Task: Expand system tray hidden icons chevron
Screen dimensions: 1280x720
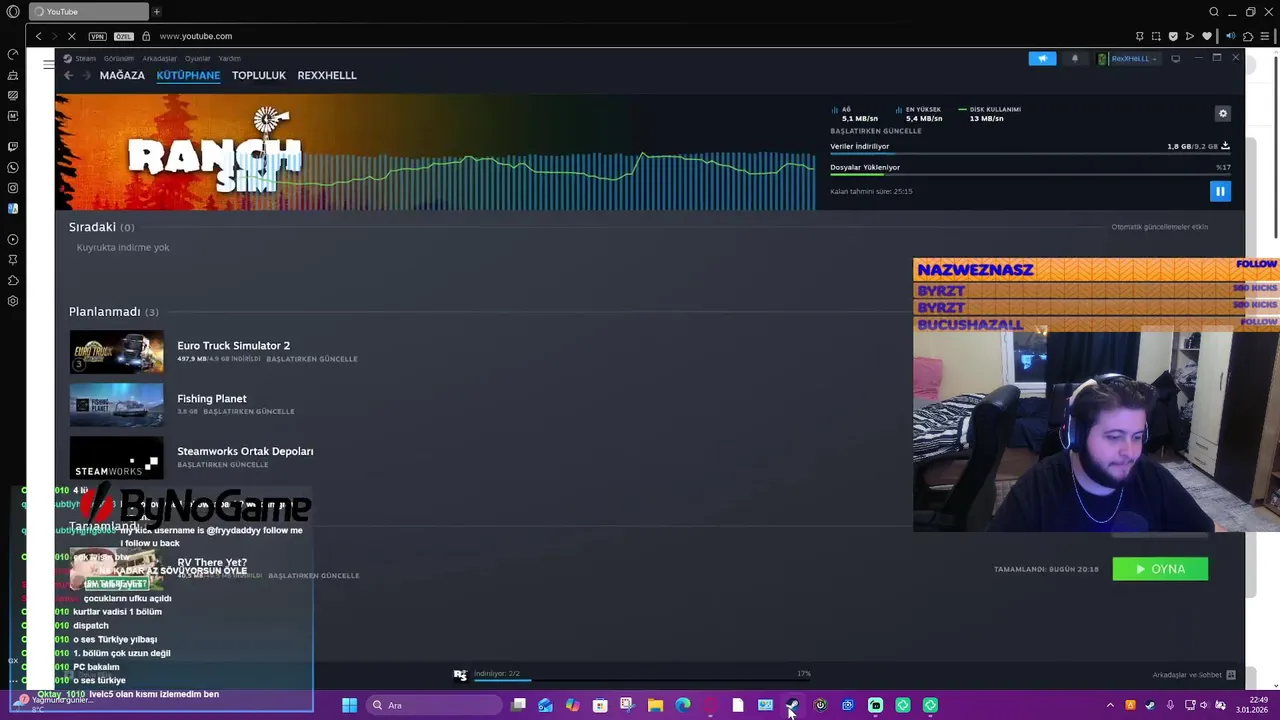Action: point(1109,705)
